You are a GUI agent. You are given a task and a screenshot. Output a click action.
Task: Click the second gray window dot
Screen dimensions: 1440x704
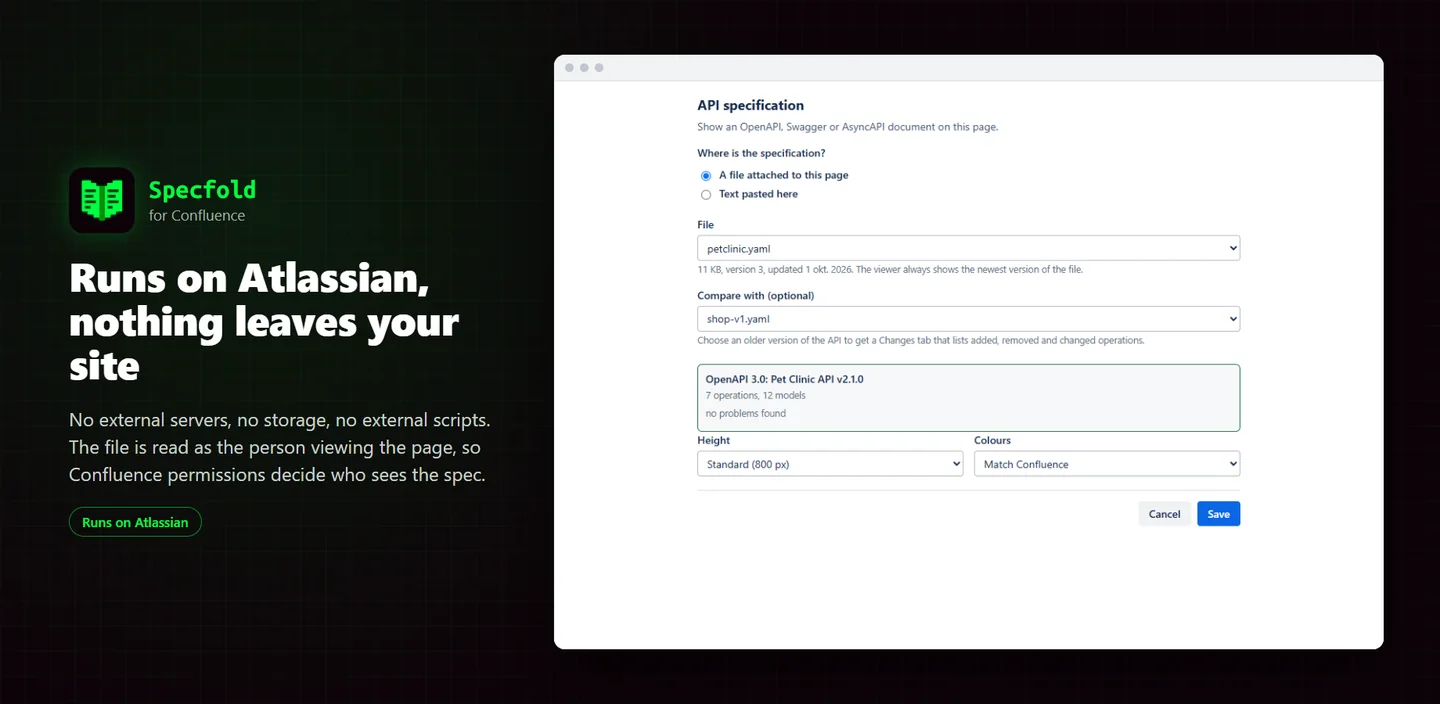584,68
